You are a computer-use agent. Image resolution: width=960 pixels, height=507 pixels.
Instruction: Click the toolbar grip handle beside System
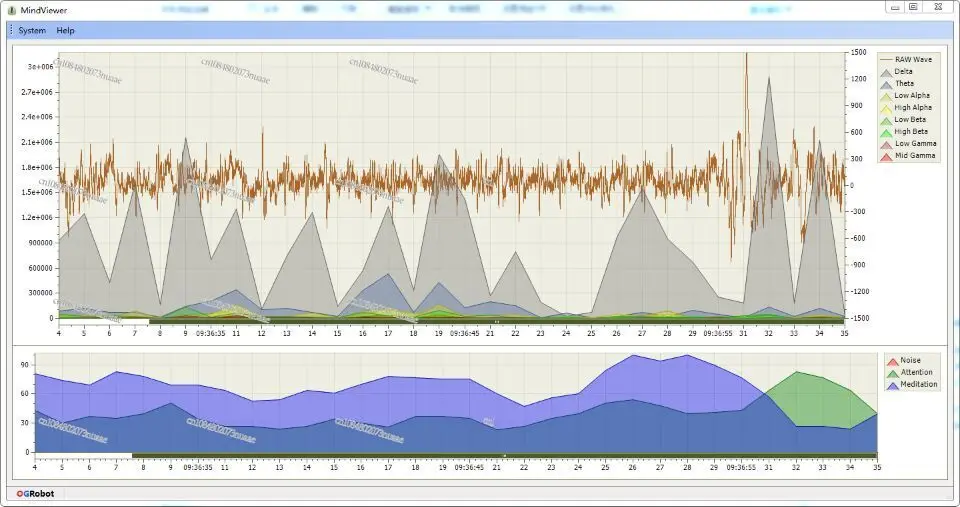tap(11, 30)
